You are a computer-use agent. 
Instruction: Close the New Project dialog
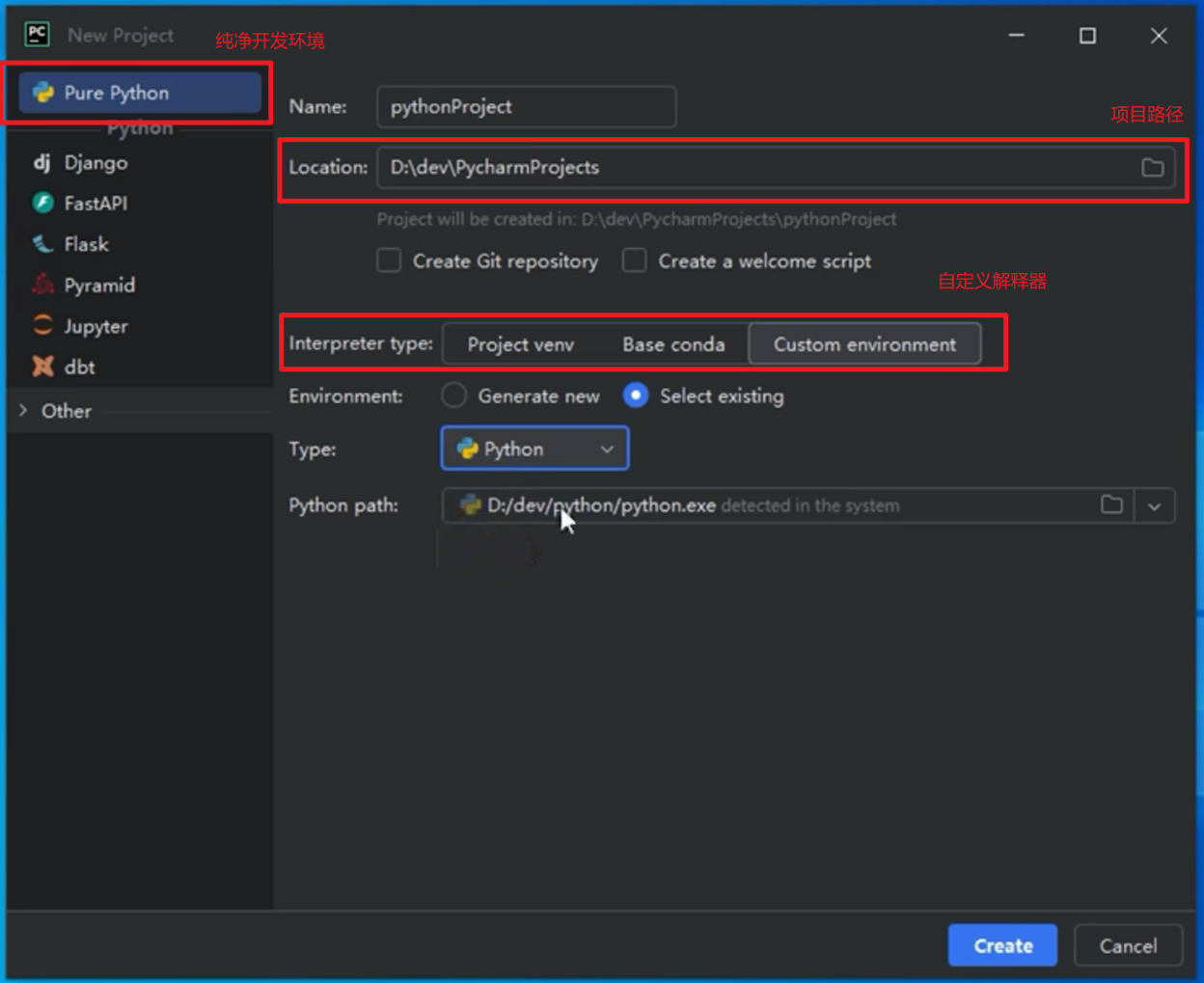point(1159,36)
